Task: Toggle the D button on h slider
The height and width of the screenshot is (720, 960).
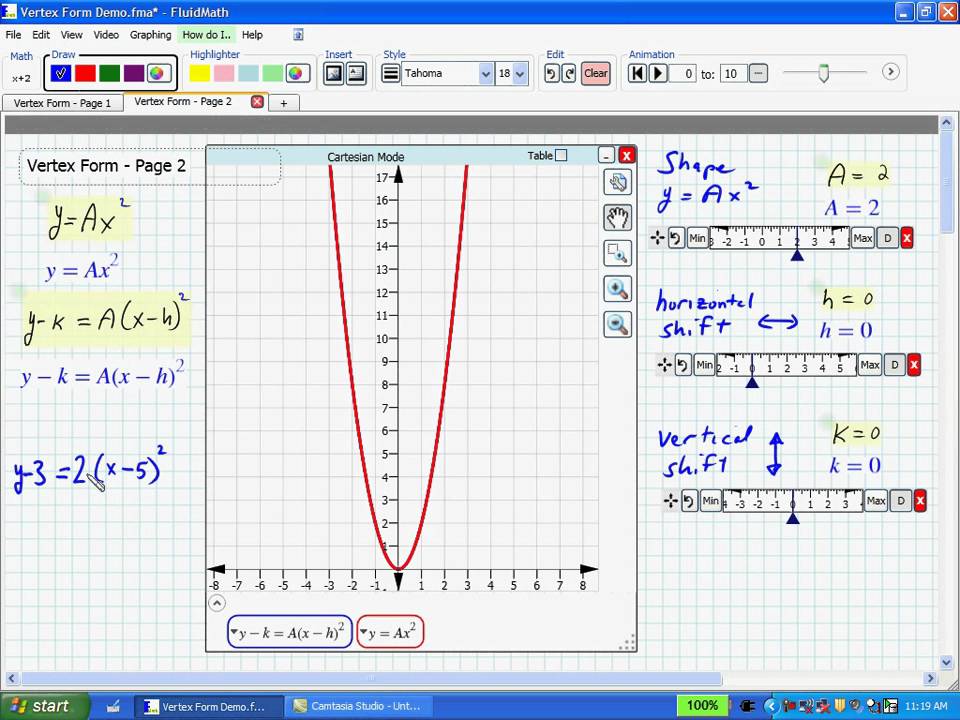Action: coord(894,366)
